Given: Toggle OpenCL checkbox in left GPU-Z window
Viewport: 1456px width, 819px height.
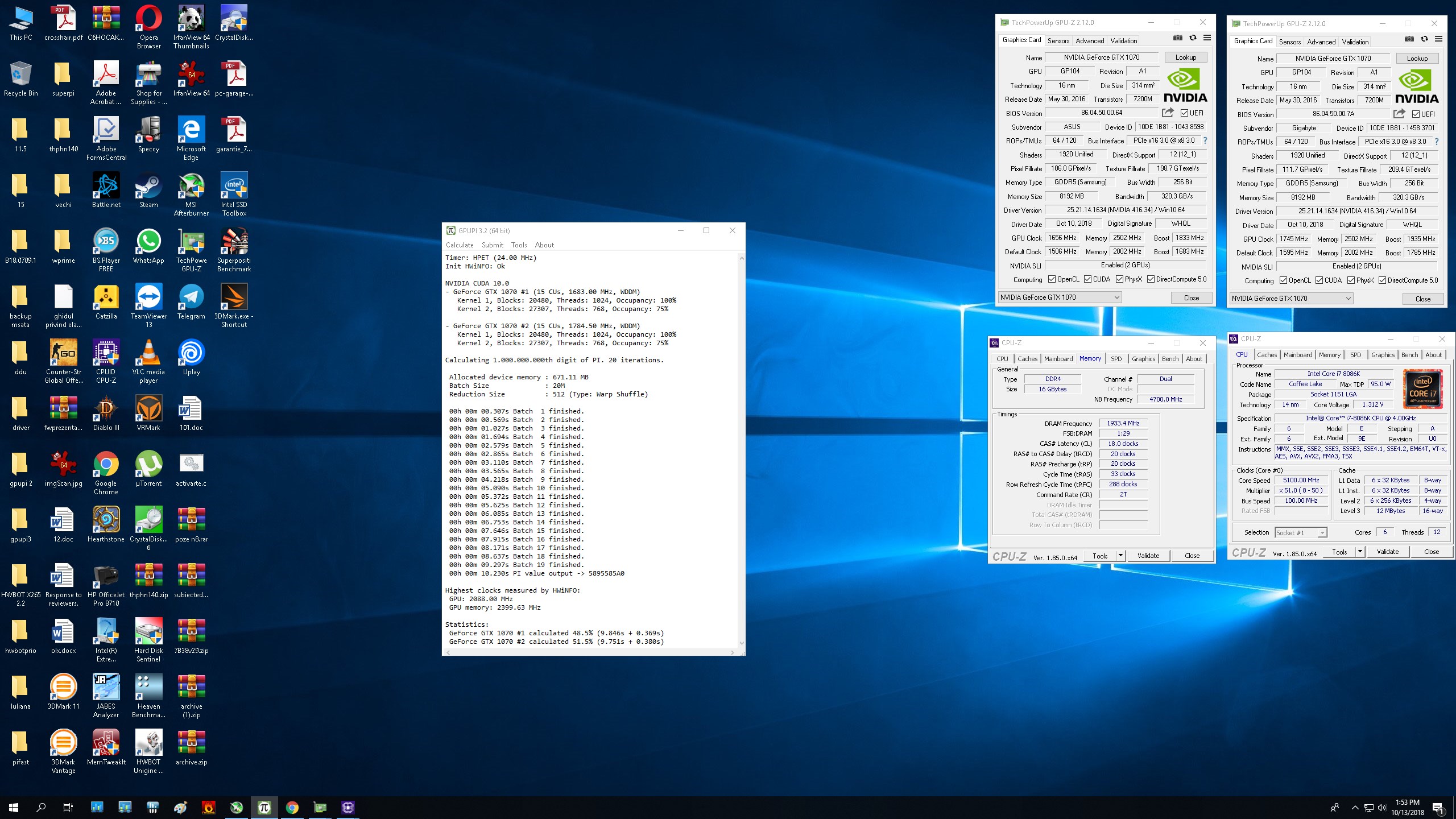Looking at the screenshot, I should 1051,279.
